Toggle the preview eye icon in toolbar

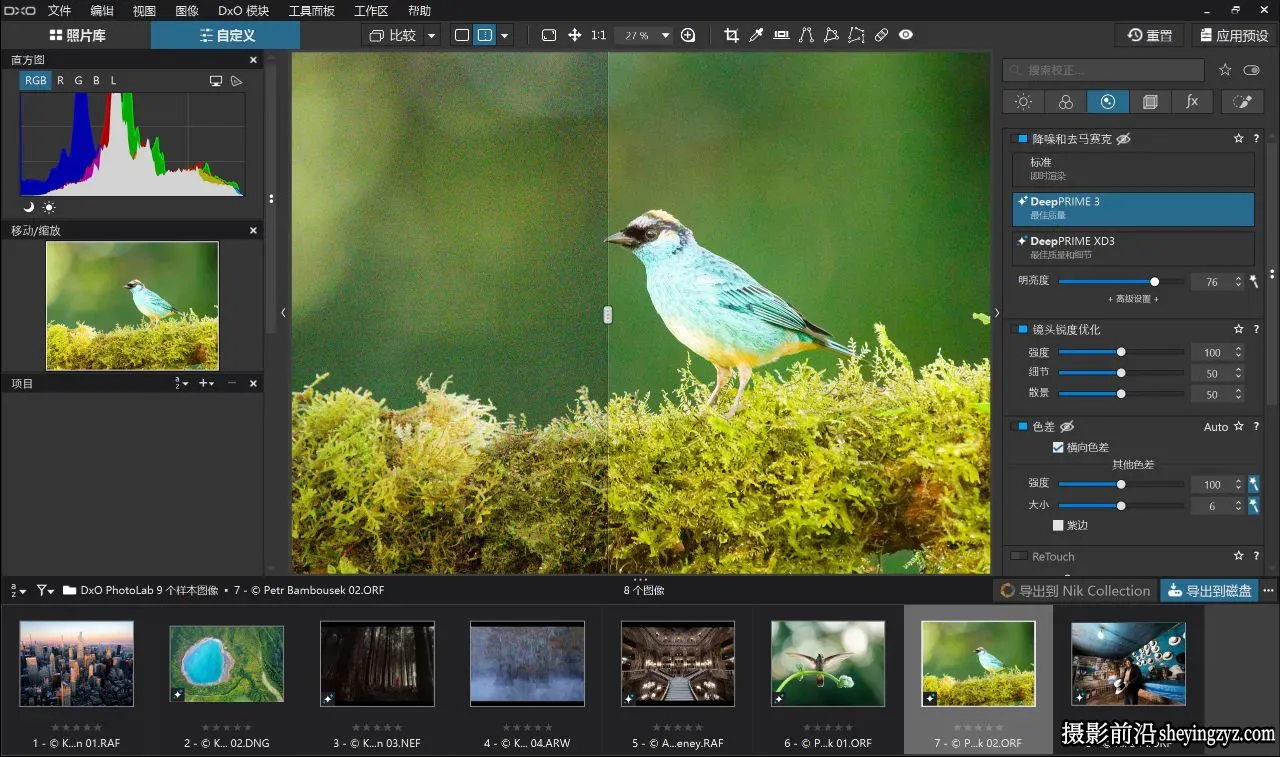click(906, 35)
